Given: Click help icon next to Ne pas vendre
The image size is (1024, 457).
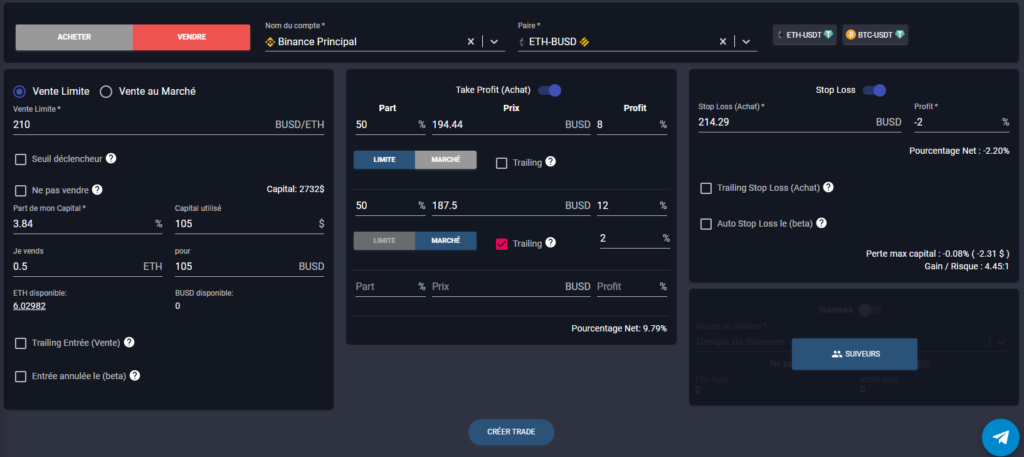Looking at the screenshot, I should click(97, 189).
